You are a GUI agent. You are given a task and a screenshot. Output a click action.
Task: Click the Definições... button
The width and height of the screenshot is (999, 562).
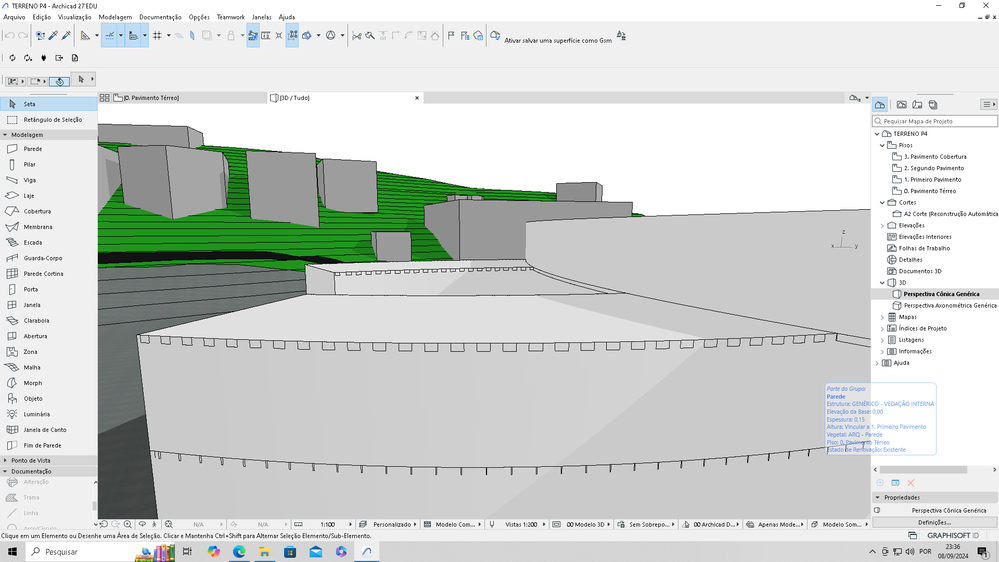pos(934,522)
